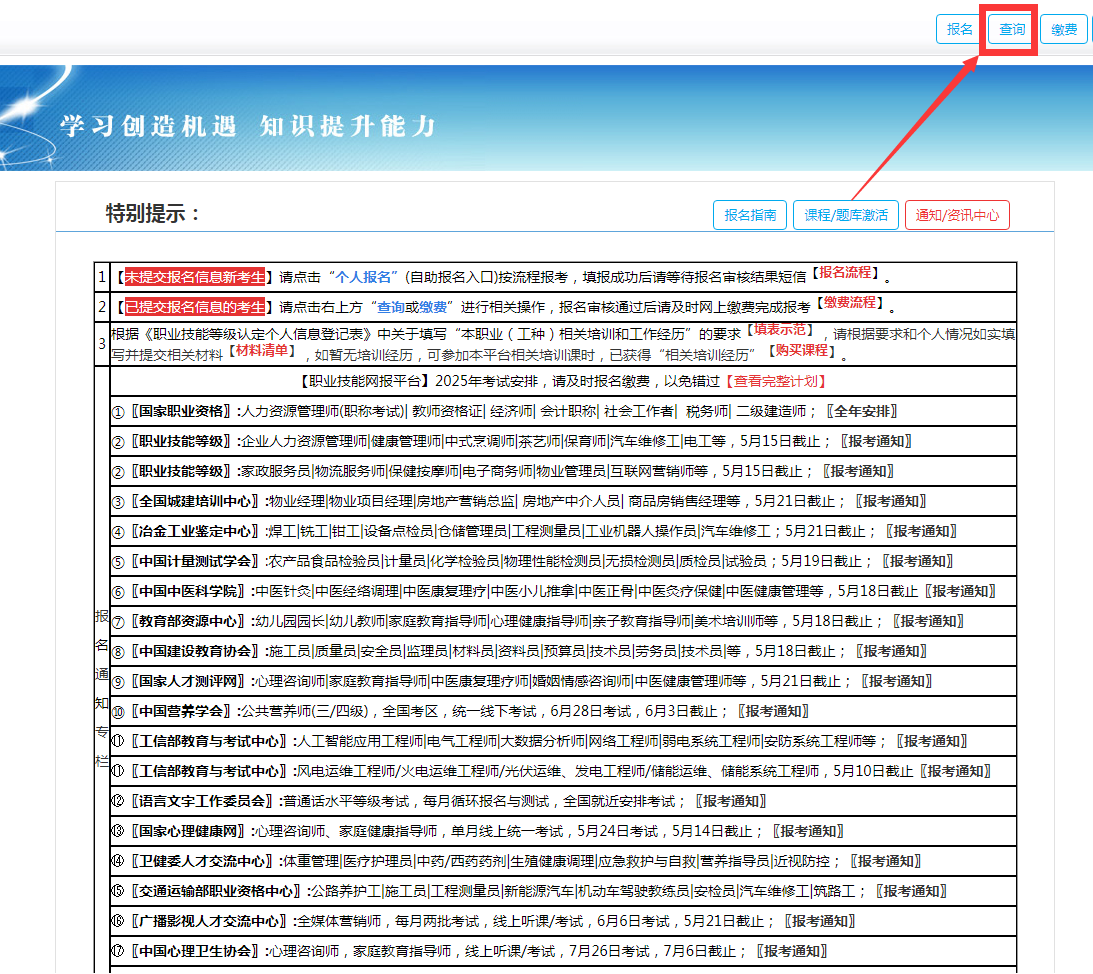Click the 特别提示 heading
The width and height of the screenshot is (1093, 974).
pyautogui.click(x=153, y=213)
